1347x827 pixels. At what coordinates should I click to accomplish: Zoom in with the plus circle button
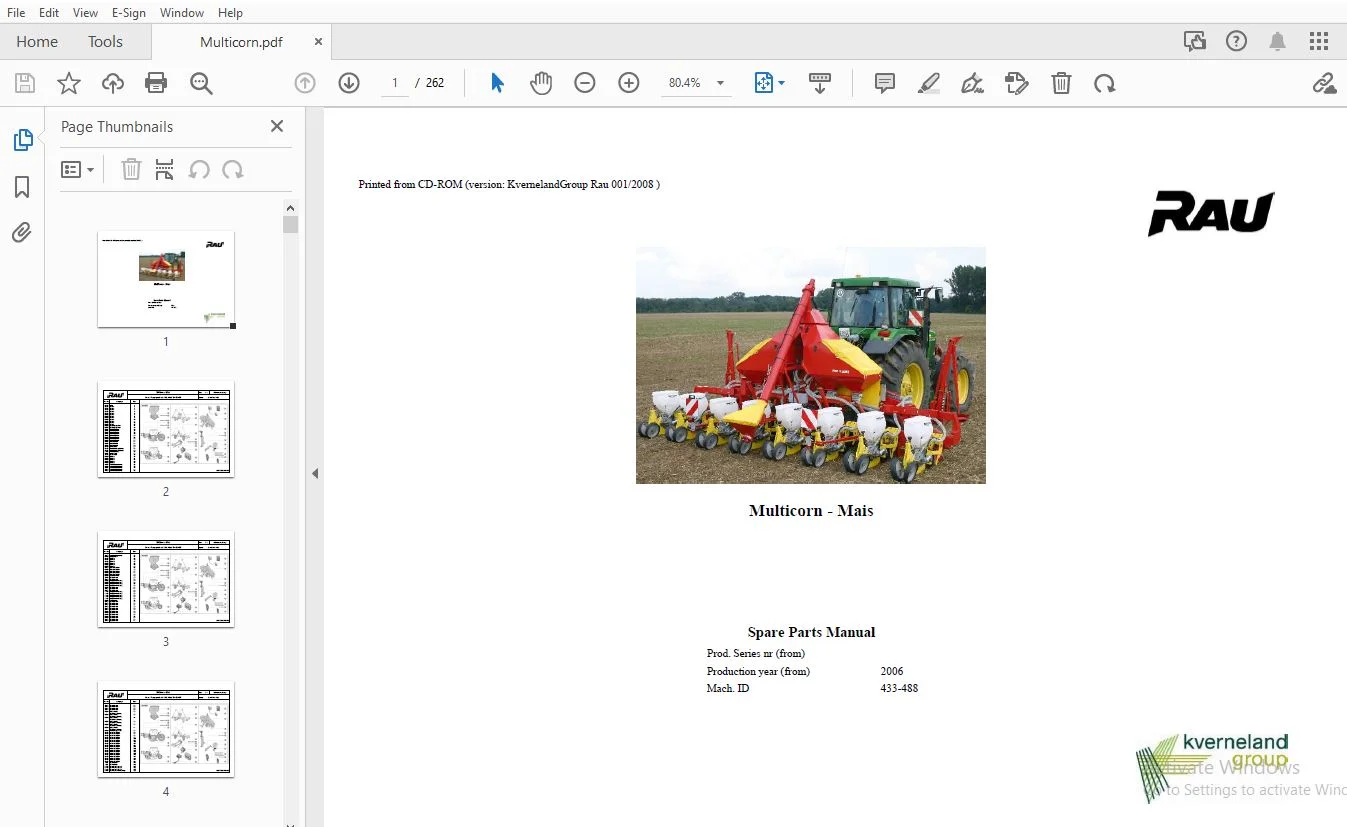(x=629, y=83)
